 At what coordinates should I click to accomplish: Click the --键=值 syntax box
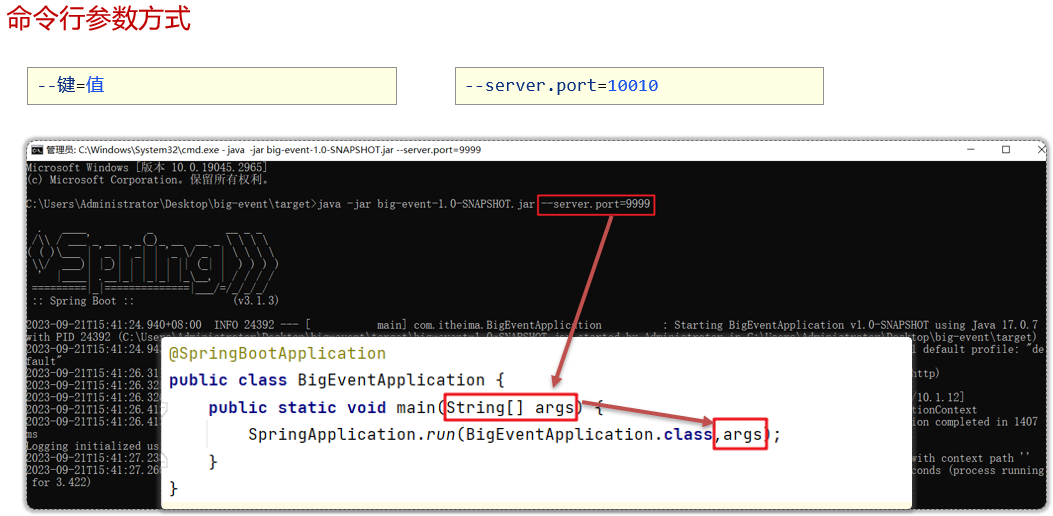coord(212,86)
